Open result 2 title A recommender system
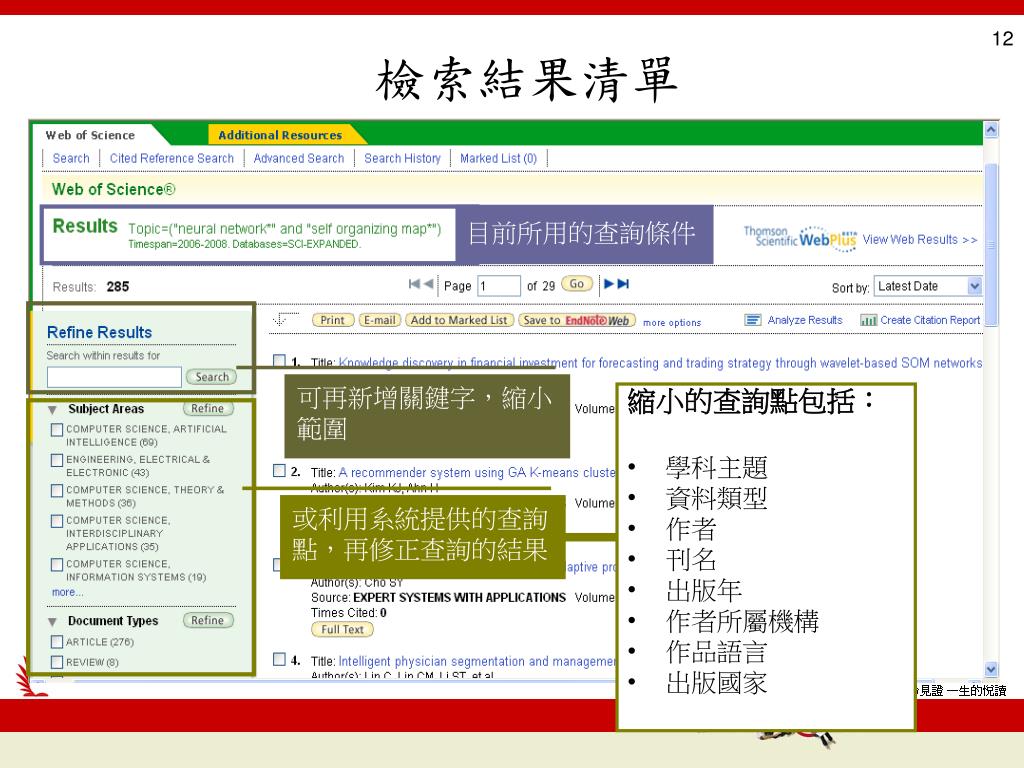 pyautogui.click(x=477, y=472)
